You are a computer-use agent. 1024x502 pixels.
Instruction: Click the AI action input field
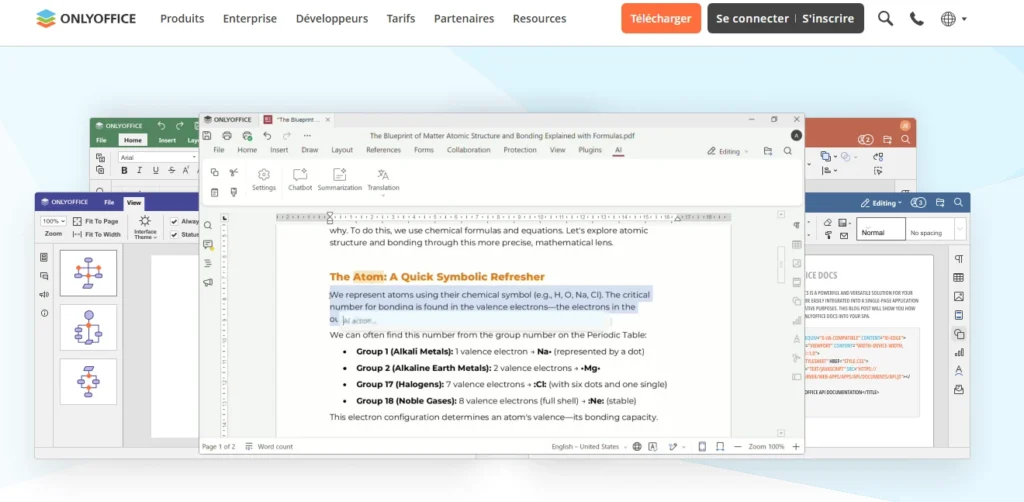[x=477, y=321]
